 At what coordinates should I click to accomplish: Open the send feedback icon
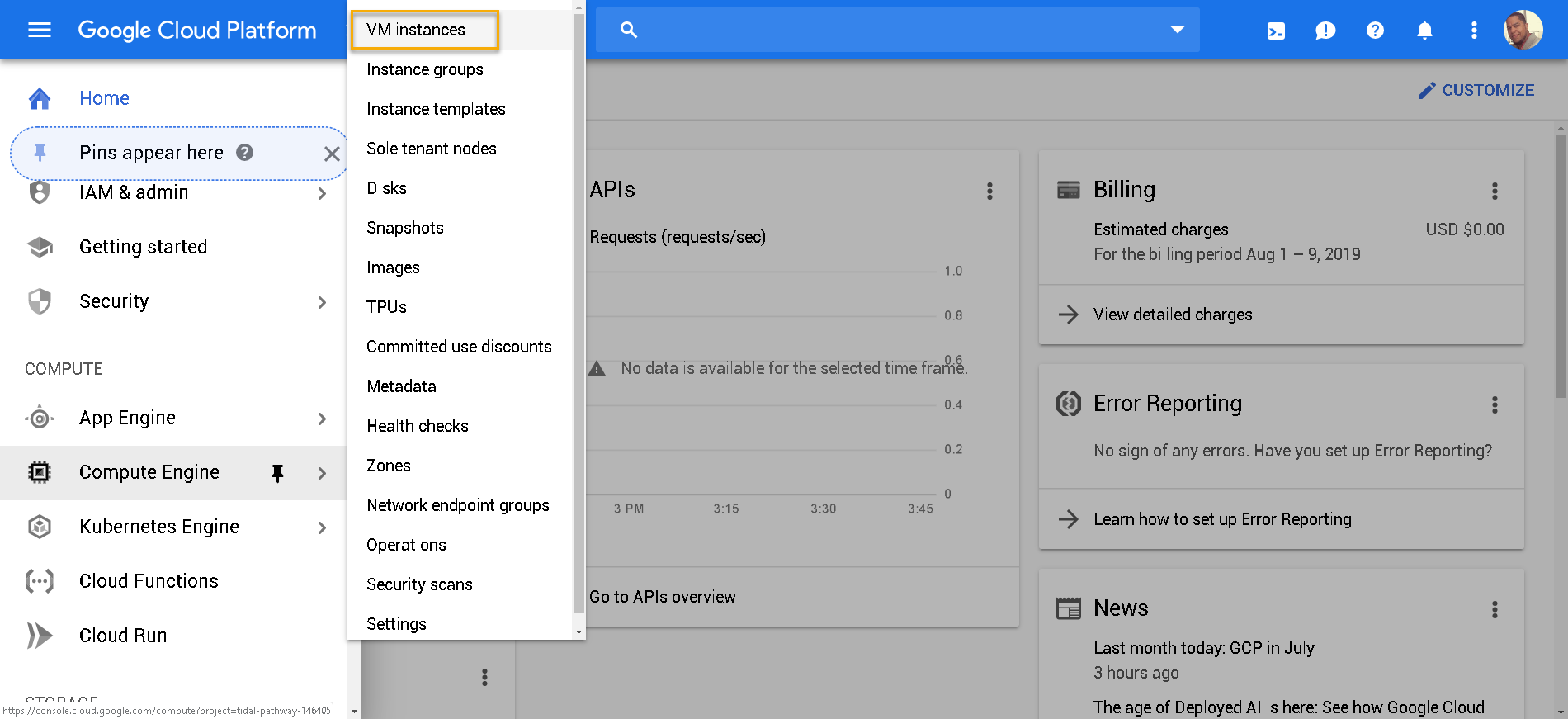(x=1325, y=31)
